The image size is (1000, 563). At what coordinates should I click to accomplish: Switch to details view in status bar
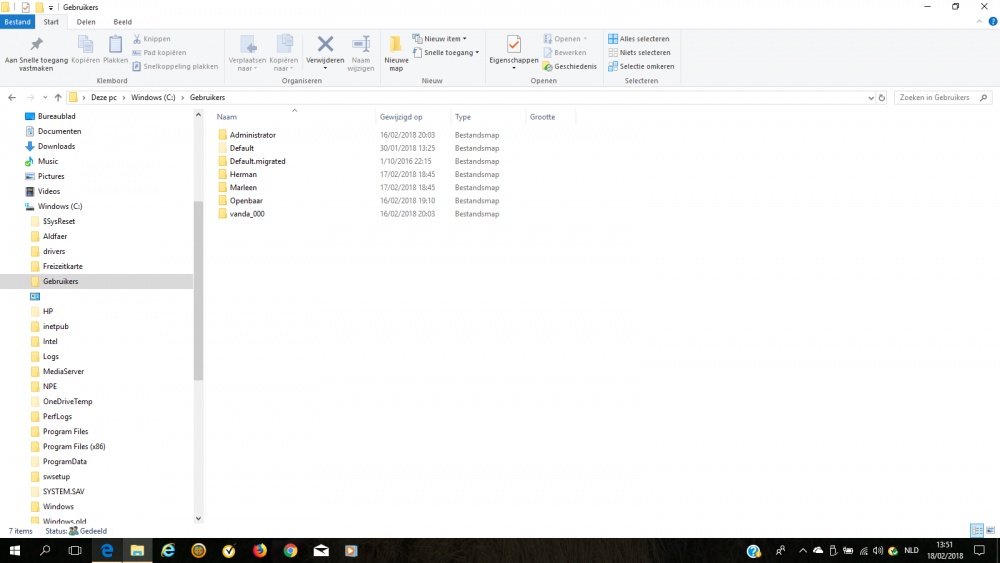point(976,530)
